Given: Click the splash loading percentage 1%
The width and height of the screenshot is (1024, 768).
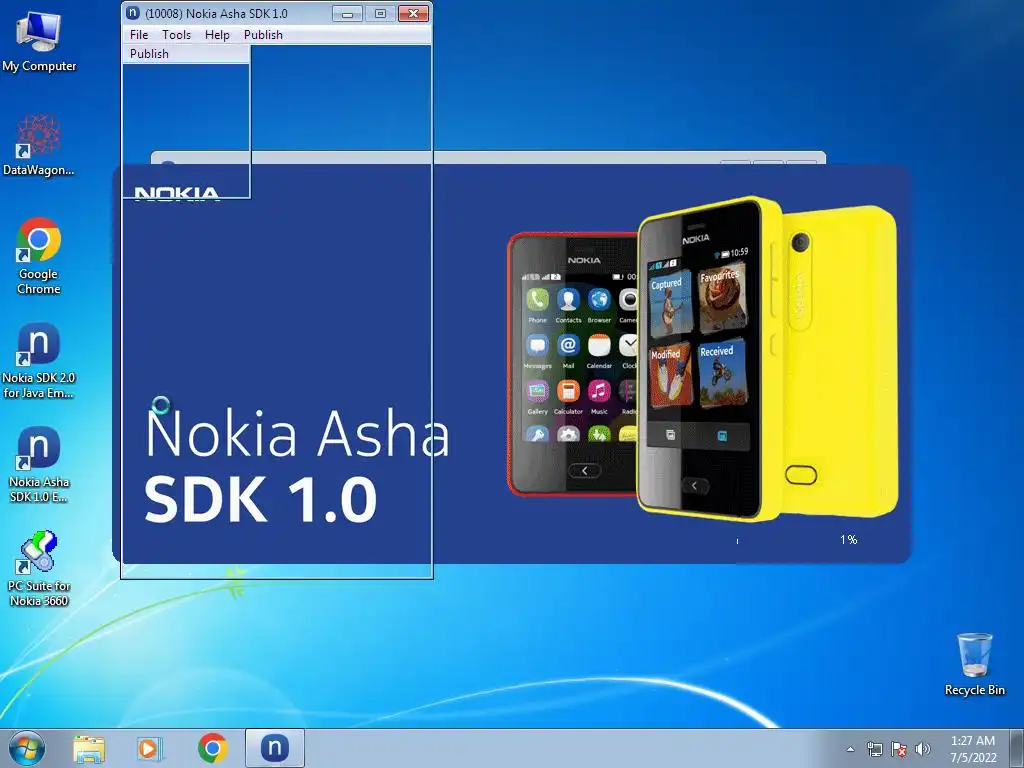Looking at the screenshot, I should click(x=848, y=539).
